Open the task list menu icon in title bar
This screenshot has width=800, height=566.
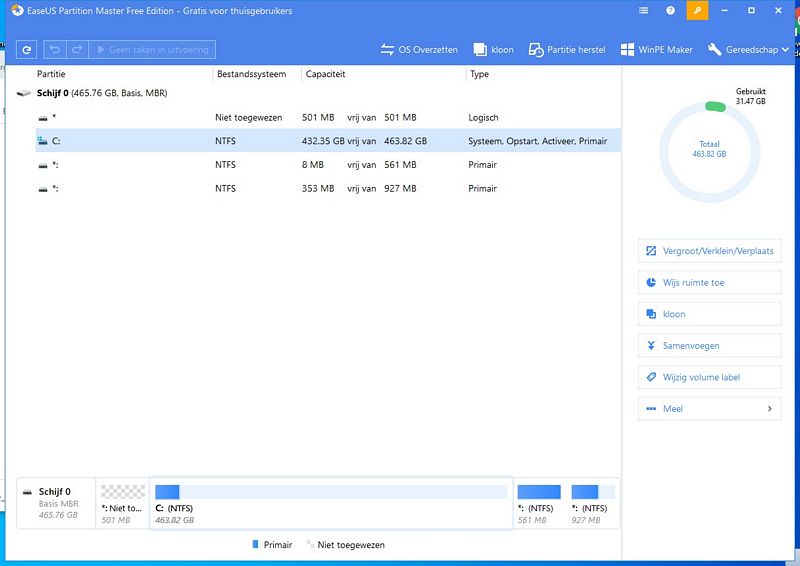(643, 10)
